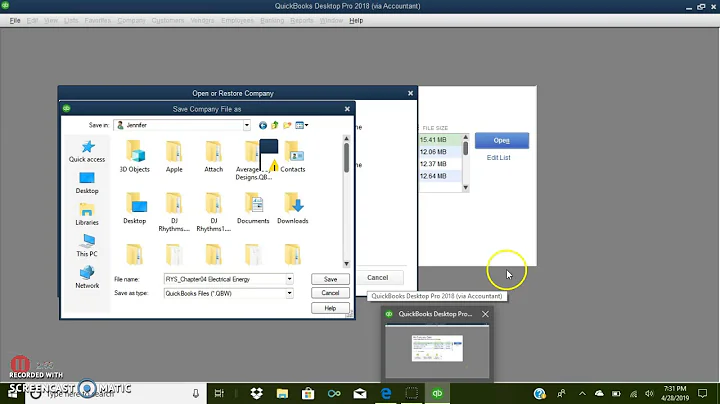Open the Reports menu
720x404 pixels.
tap(302, 21)
